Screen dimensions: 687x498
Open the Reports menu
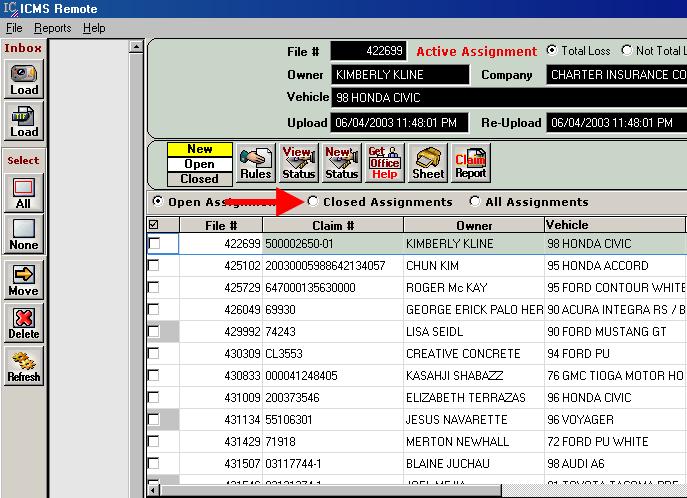53,28
